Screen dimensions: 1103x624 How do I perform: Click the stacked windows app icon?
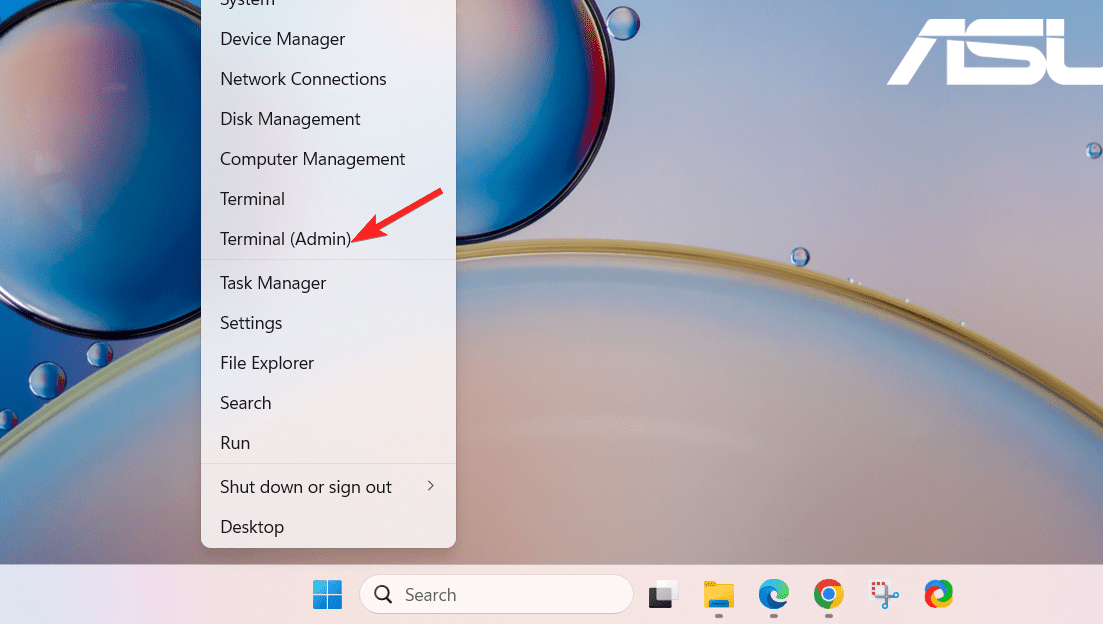point(663,594)
